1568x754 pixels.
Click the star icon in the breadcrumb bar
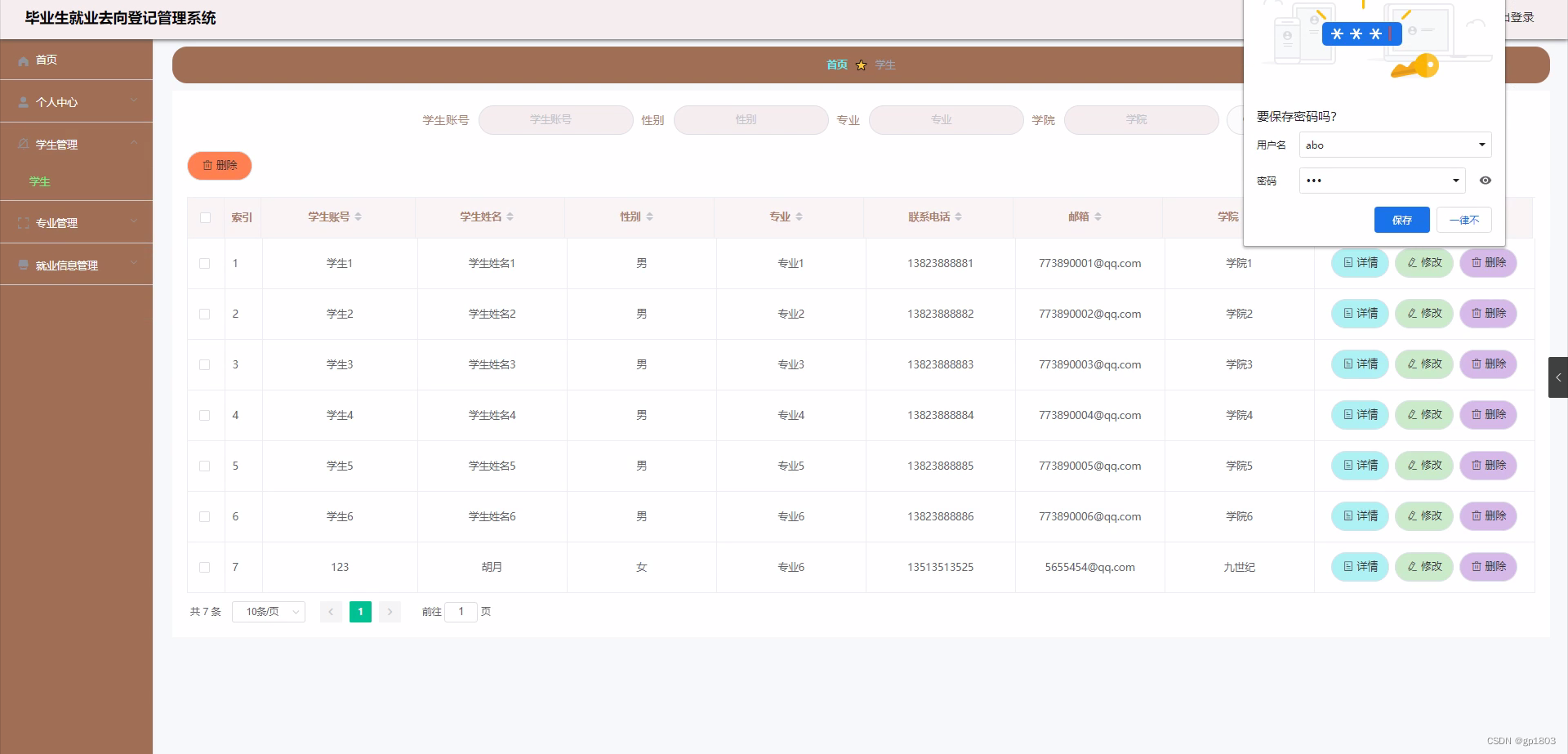(x=861, y=65)
